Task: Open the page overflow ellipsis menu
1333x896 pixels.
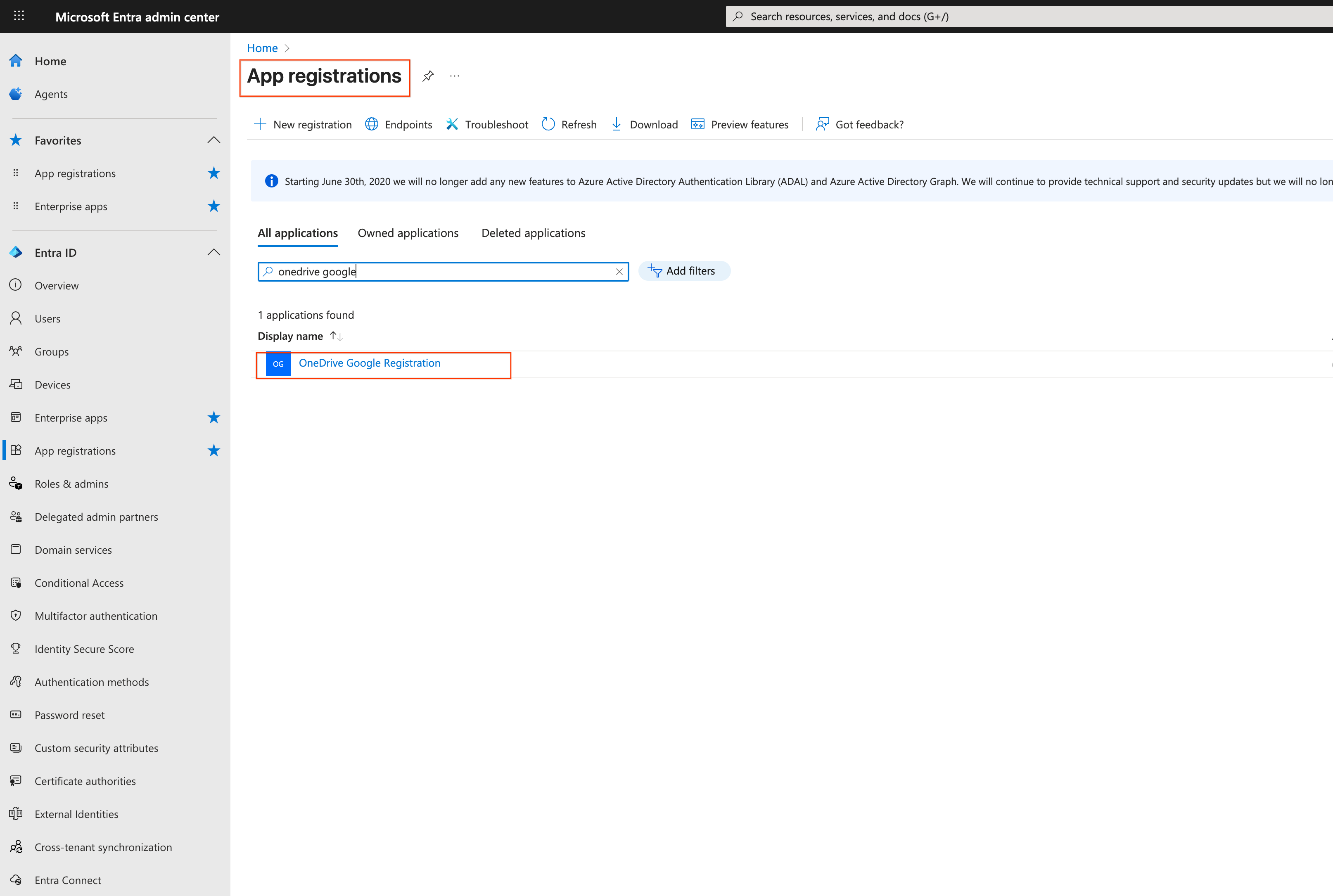Action: pos(454,76)
